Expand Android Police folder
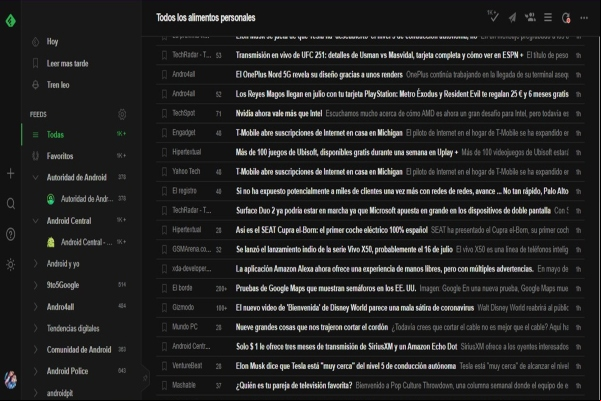The height and width of the screenshot is (401, 601). [36, 371]
